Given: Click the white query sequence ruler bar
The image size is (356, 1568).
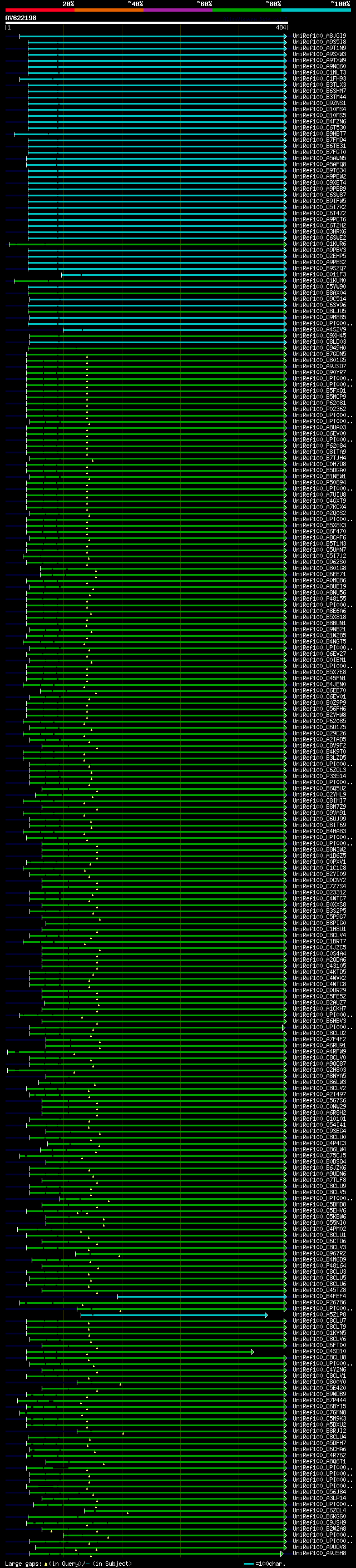Looking at the screenshot, I should (147, 23).
